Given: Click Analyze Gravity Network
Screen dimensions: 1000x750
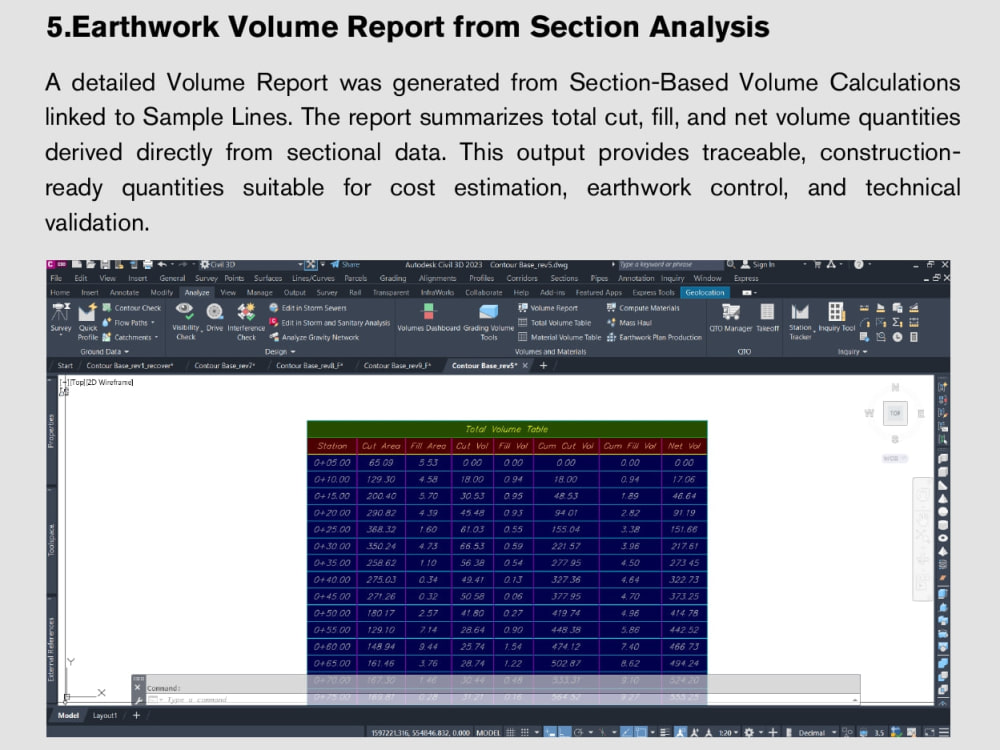Looking at the screenshot, I should (x=314, y=337).
